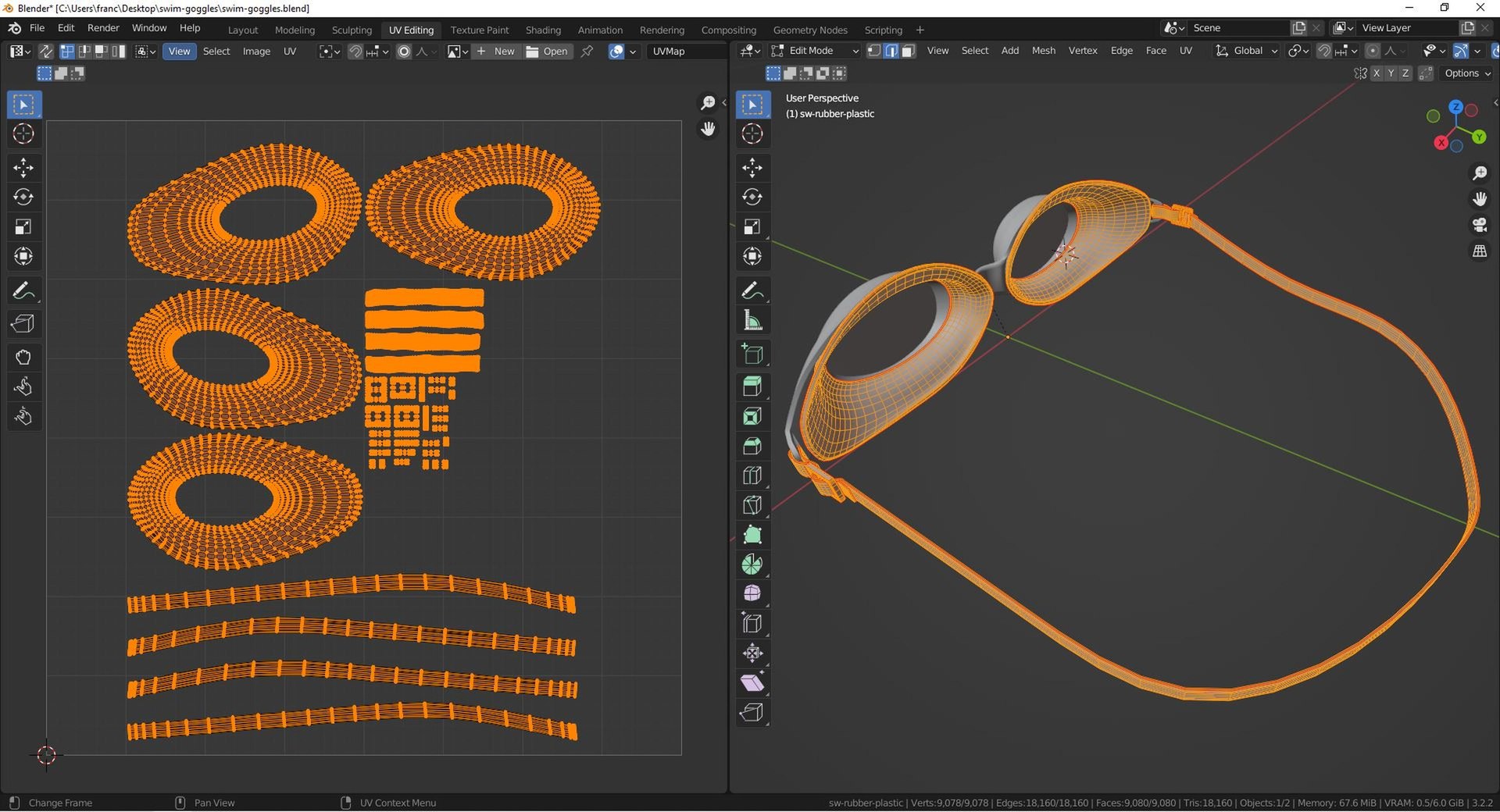
Task: Select the Inset Faces tool
Action: point(752,416)
